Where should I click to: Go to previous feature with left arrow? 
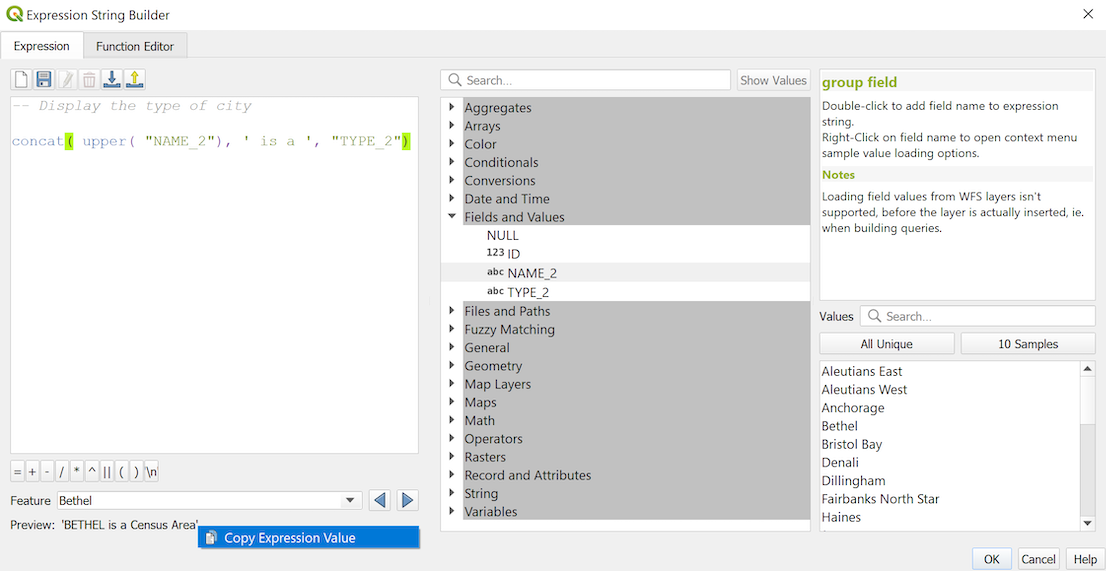pos(380,500)
